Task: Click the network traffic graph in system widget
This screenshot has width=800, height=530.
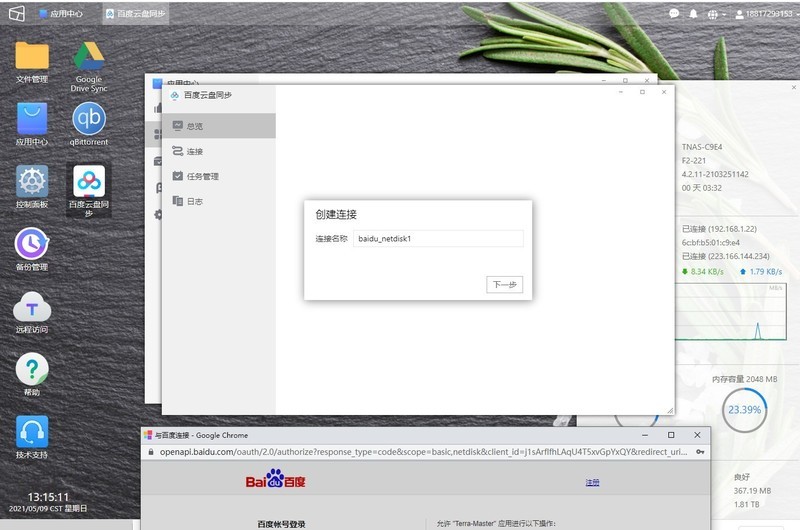Action: [731, 312]
